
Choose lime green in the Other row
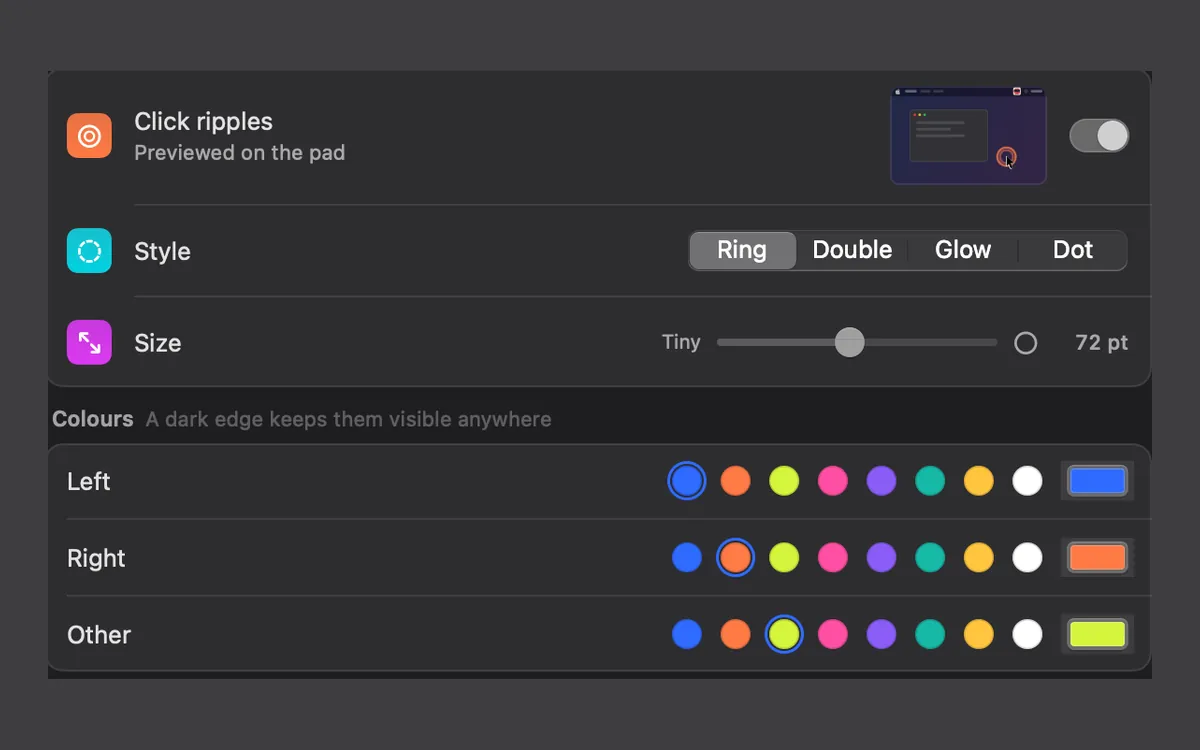coord(784,634)
